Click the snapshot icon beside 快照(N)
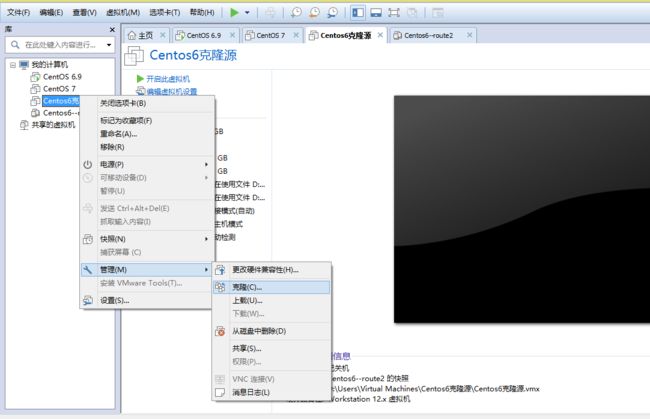Screen dimensions: 650x419 [x=87, y=239]
